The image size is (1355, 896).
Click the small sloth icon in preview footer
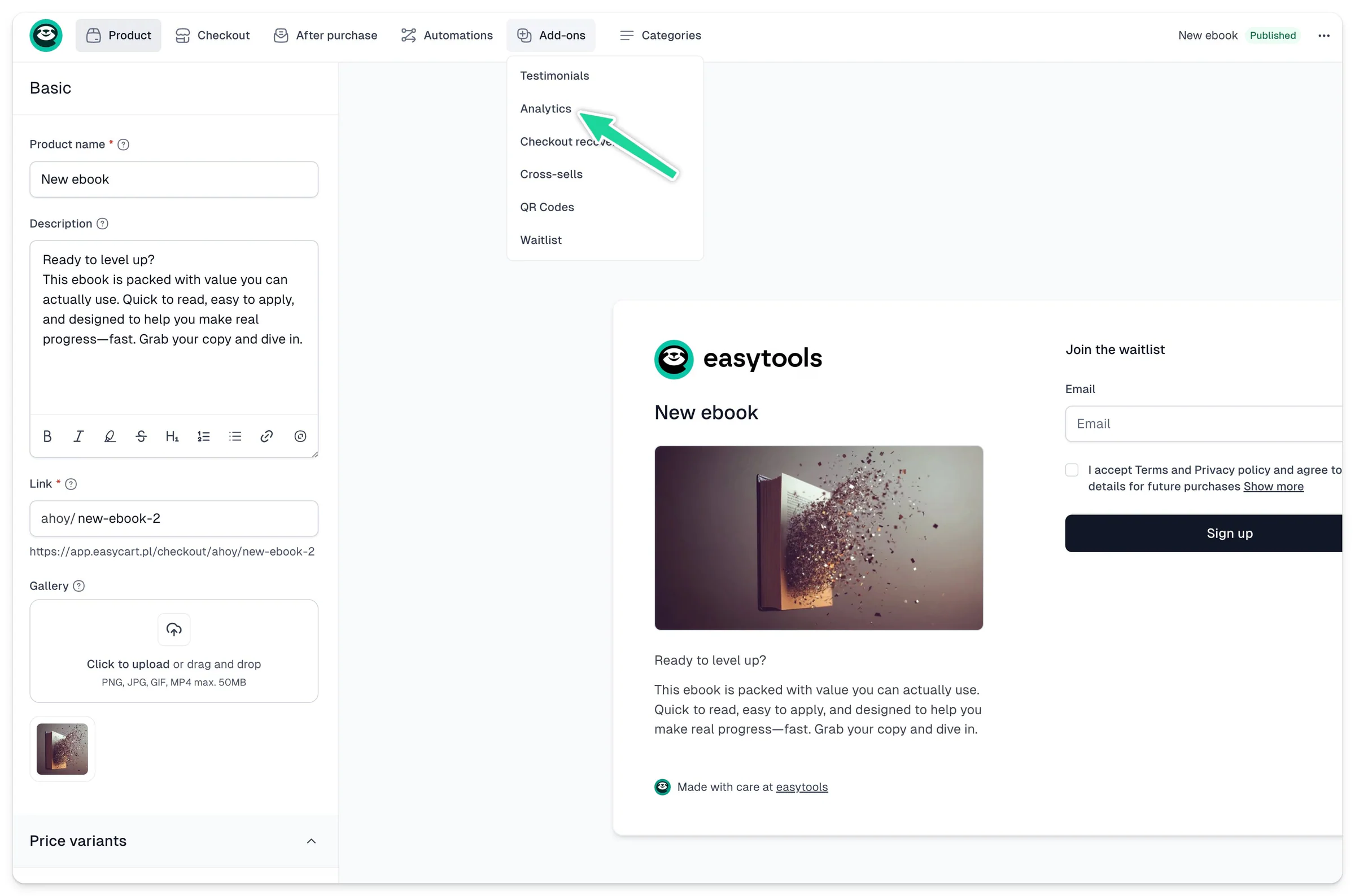pyautogui.click(x=662, y=788)
